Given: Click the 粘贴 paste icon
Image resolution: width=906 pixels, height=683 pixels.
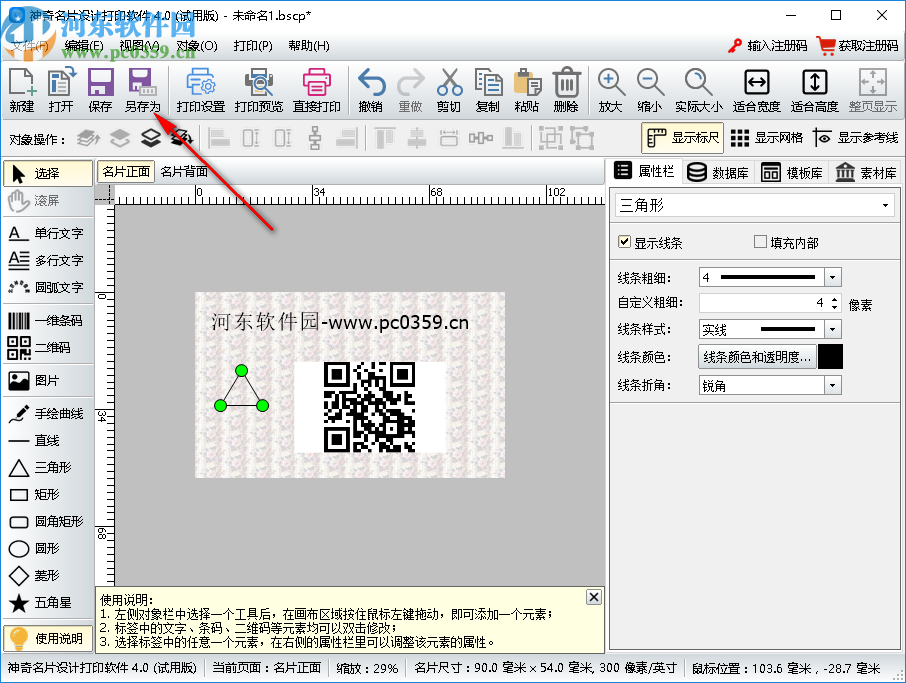Looking at the screenshot, I should click(x=526, y=90).
